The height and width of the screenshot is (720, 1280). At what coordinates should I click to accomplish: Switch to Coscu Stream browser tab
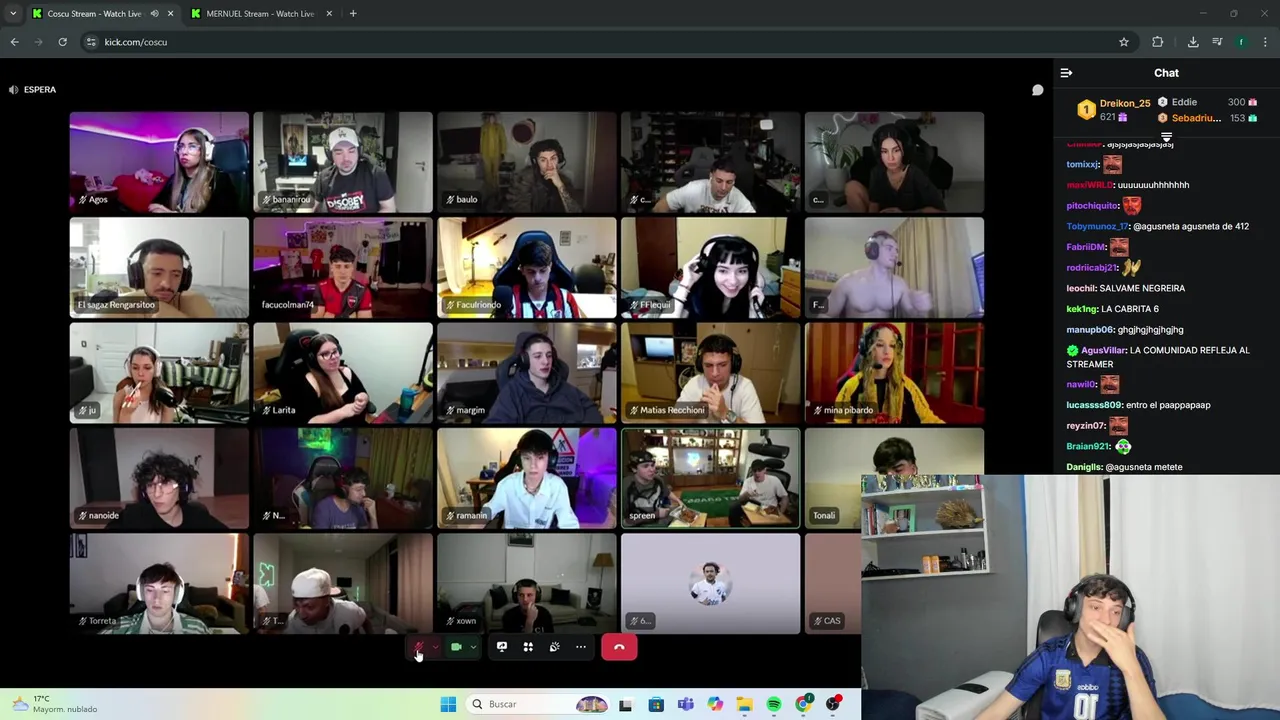(x=95, y=14)
